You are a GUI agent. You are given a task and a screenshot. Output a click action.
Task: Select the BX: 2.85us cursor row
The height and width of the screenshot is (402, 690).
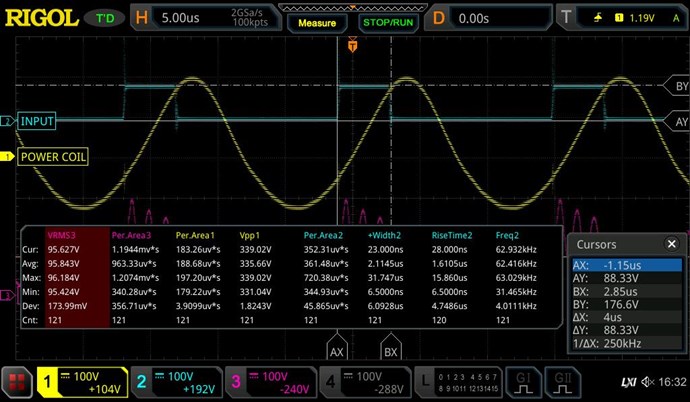[627, 291]
